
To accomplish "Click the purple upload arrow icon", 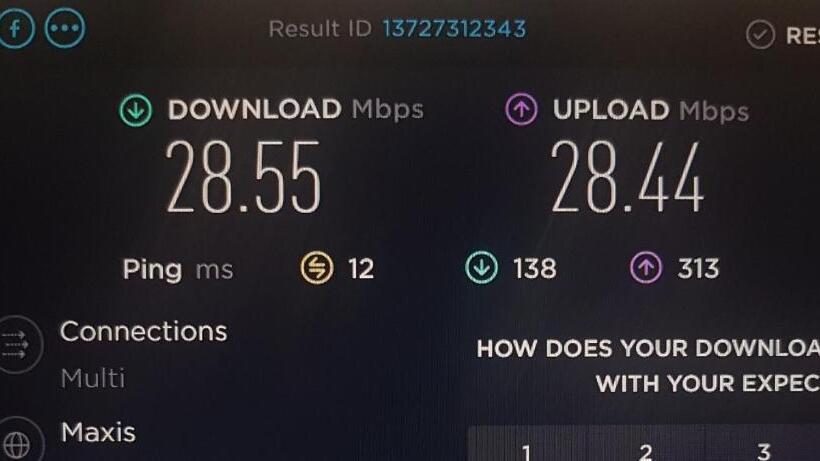I will tap(521, 109).
